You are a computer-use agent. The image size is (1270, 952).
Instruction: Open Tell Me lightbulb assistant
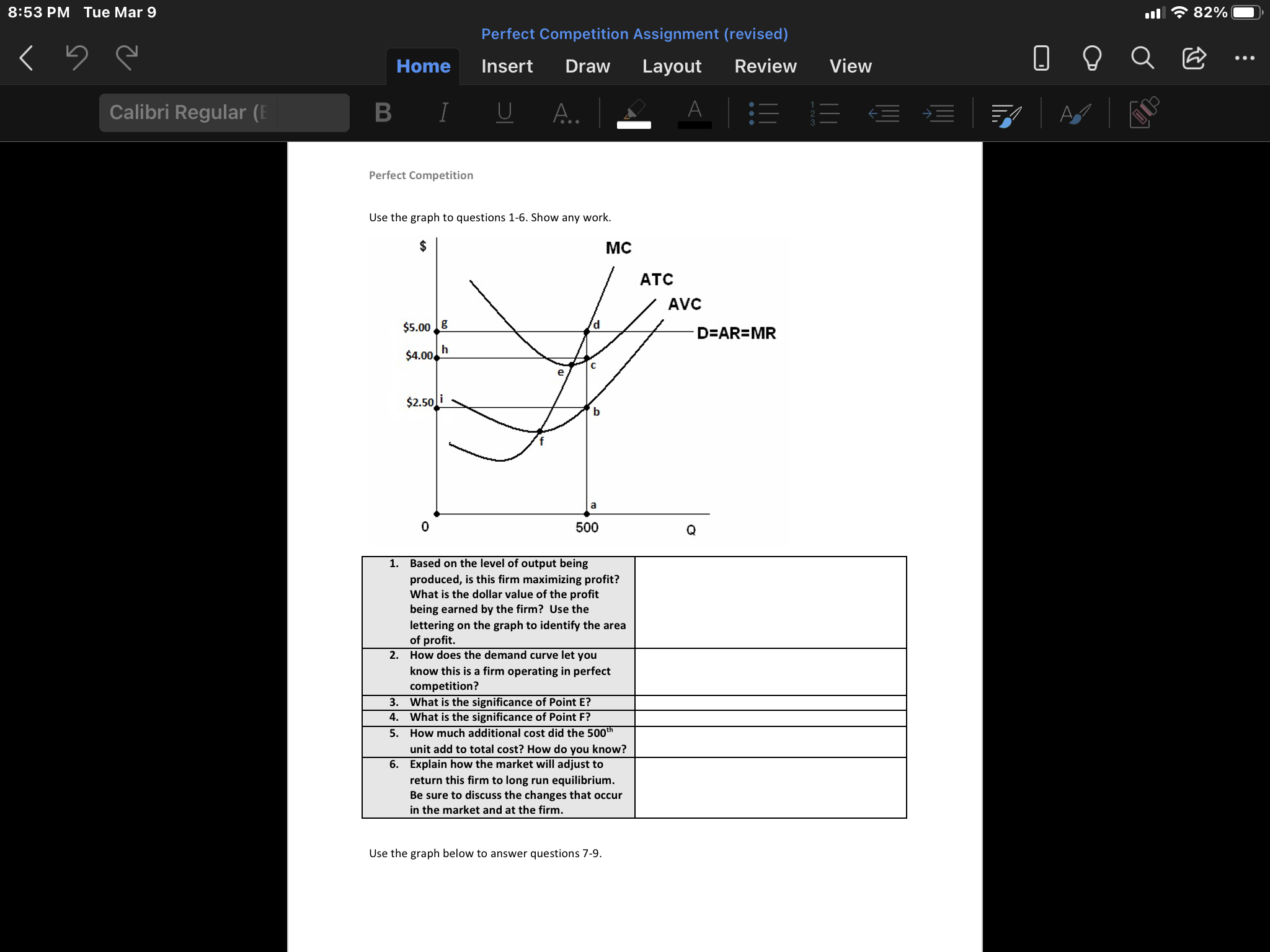pyautogui.click(x=1092, y=58)
